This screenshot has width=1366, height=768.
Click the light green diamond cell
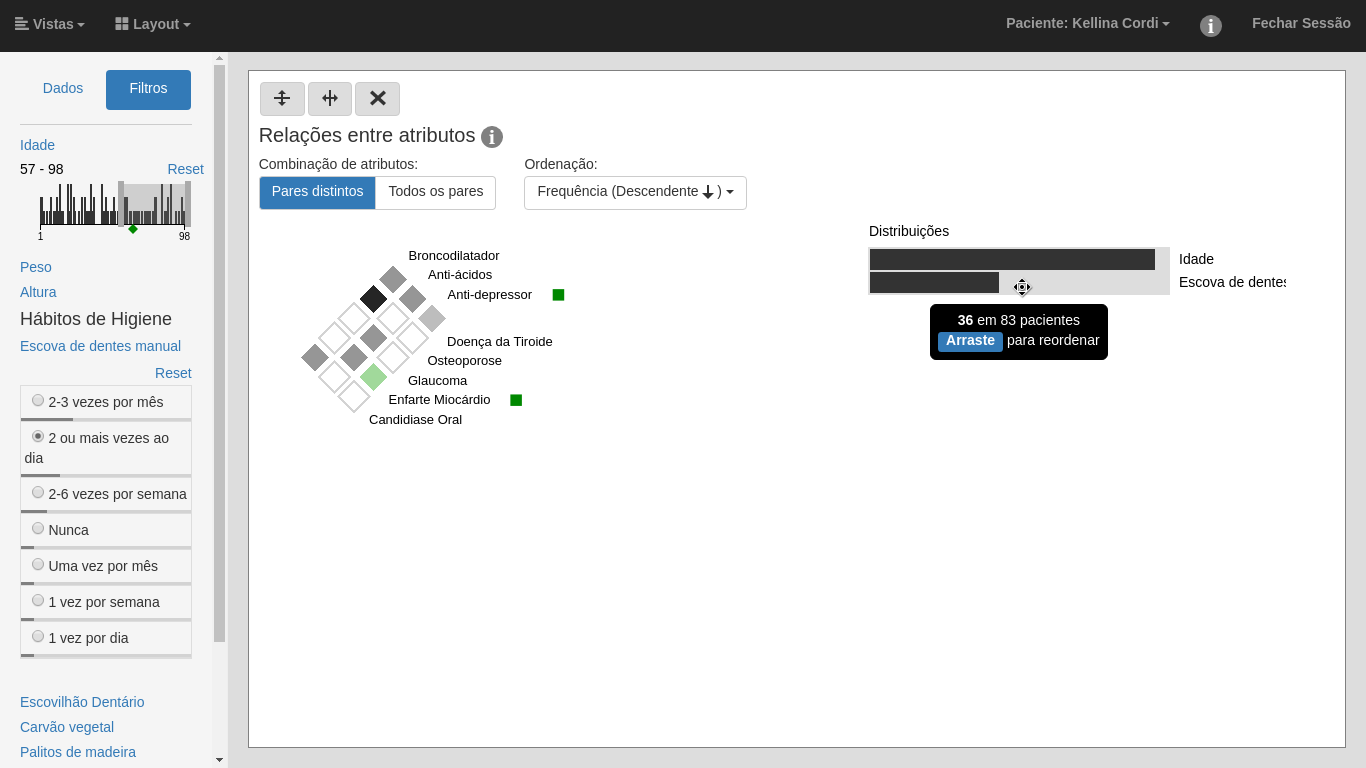[x=373, y=377]
